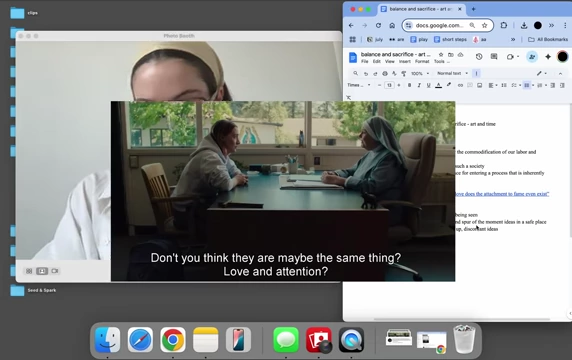Run spelling and grammar check

tap(394, 73)
